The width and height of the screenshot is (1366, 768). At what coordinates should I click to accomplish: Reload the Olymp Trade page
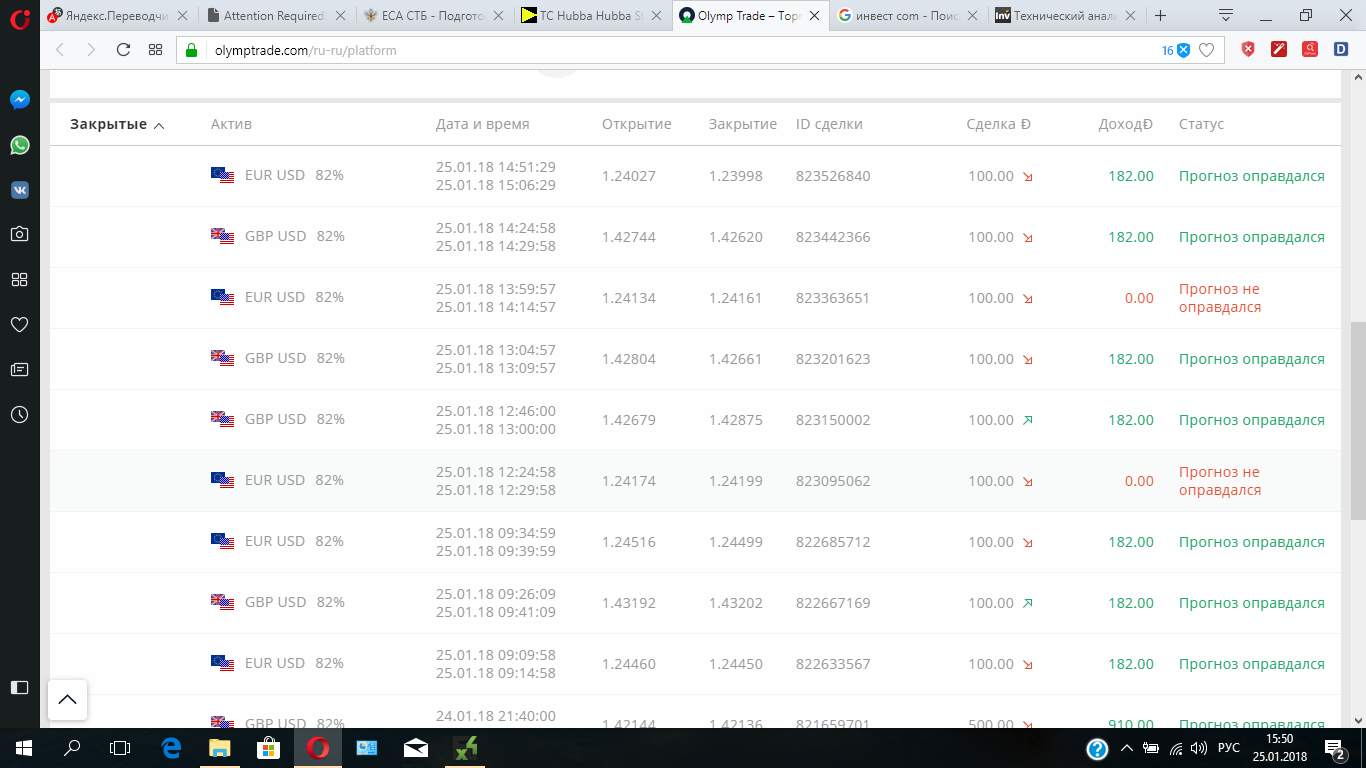123,50
